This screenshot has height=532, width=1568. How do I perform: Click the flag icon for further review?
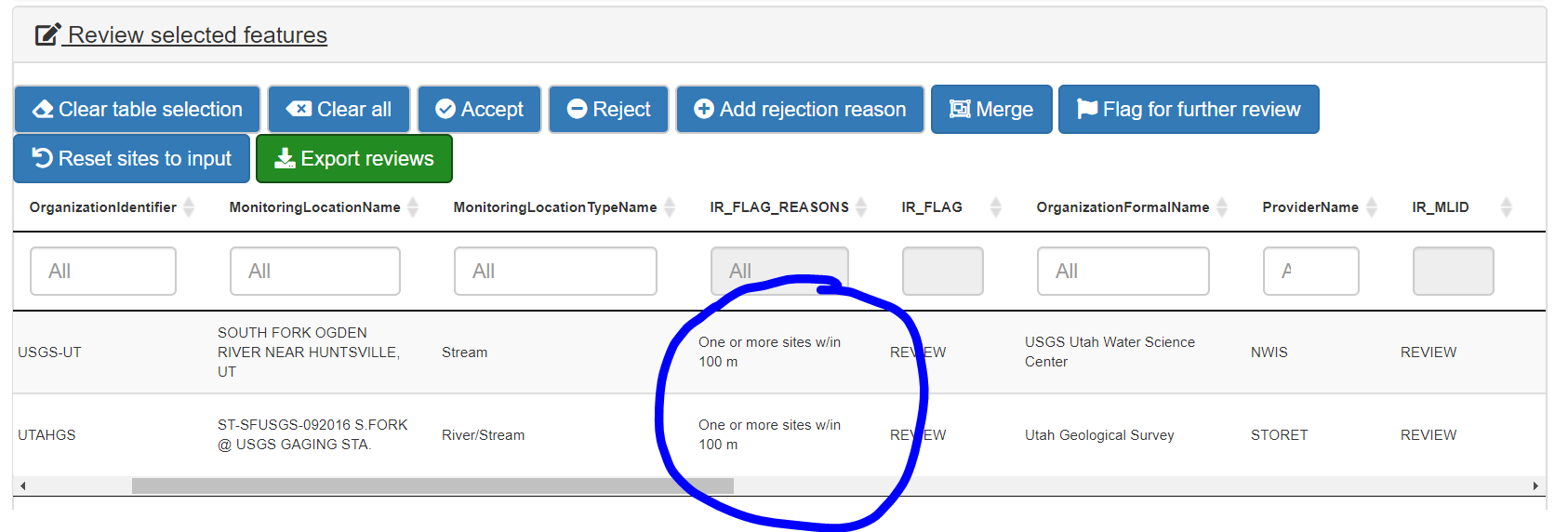coord(1086,110)
